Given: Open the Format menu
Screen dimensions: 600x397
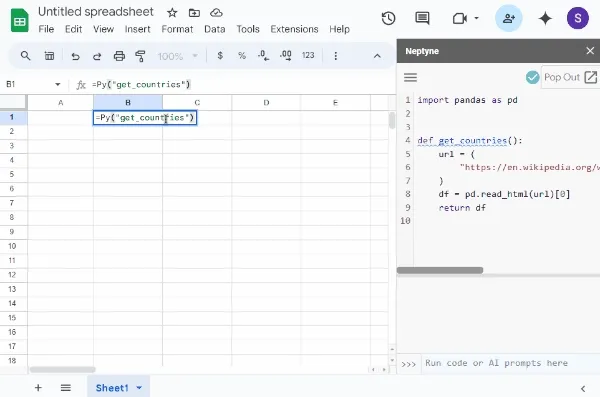Looking at the screenshot, I should (177, 29).
